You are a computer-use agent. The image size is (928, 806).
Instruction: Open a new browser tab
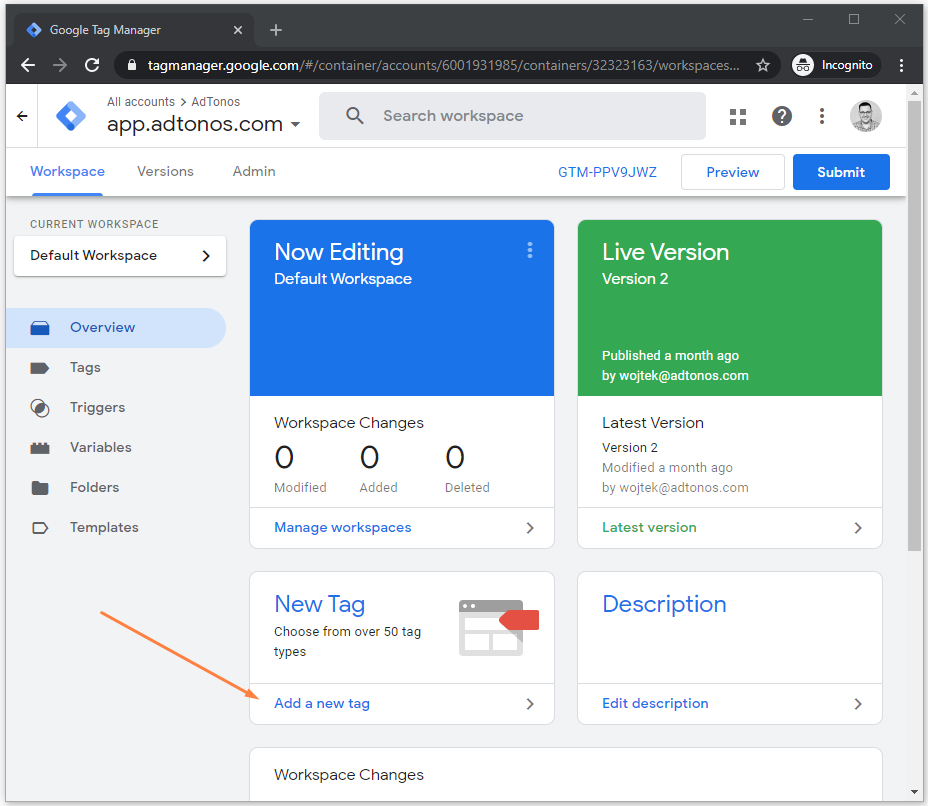click(276, 30)
